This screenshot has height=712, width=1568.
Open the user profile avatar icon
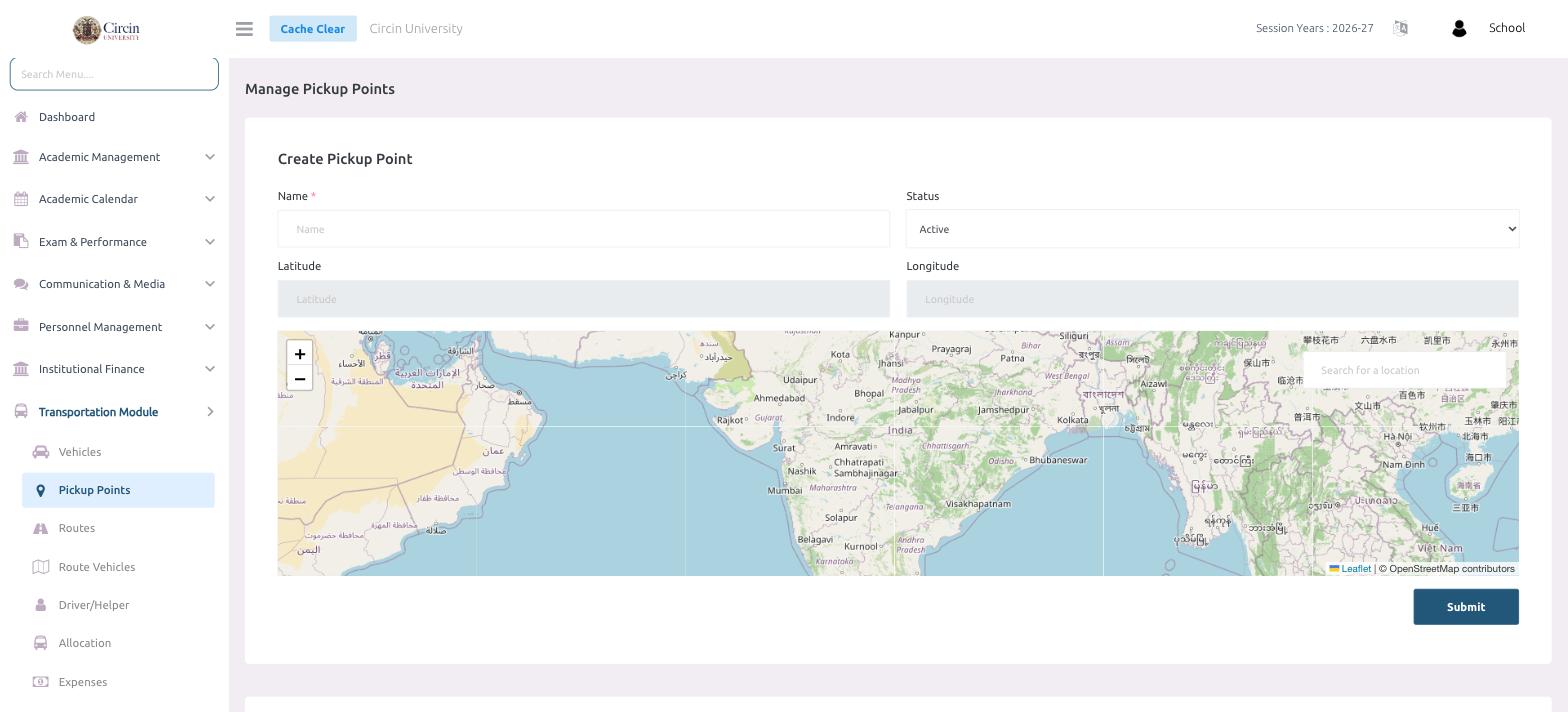point(1459,29)
